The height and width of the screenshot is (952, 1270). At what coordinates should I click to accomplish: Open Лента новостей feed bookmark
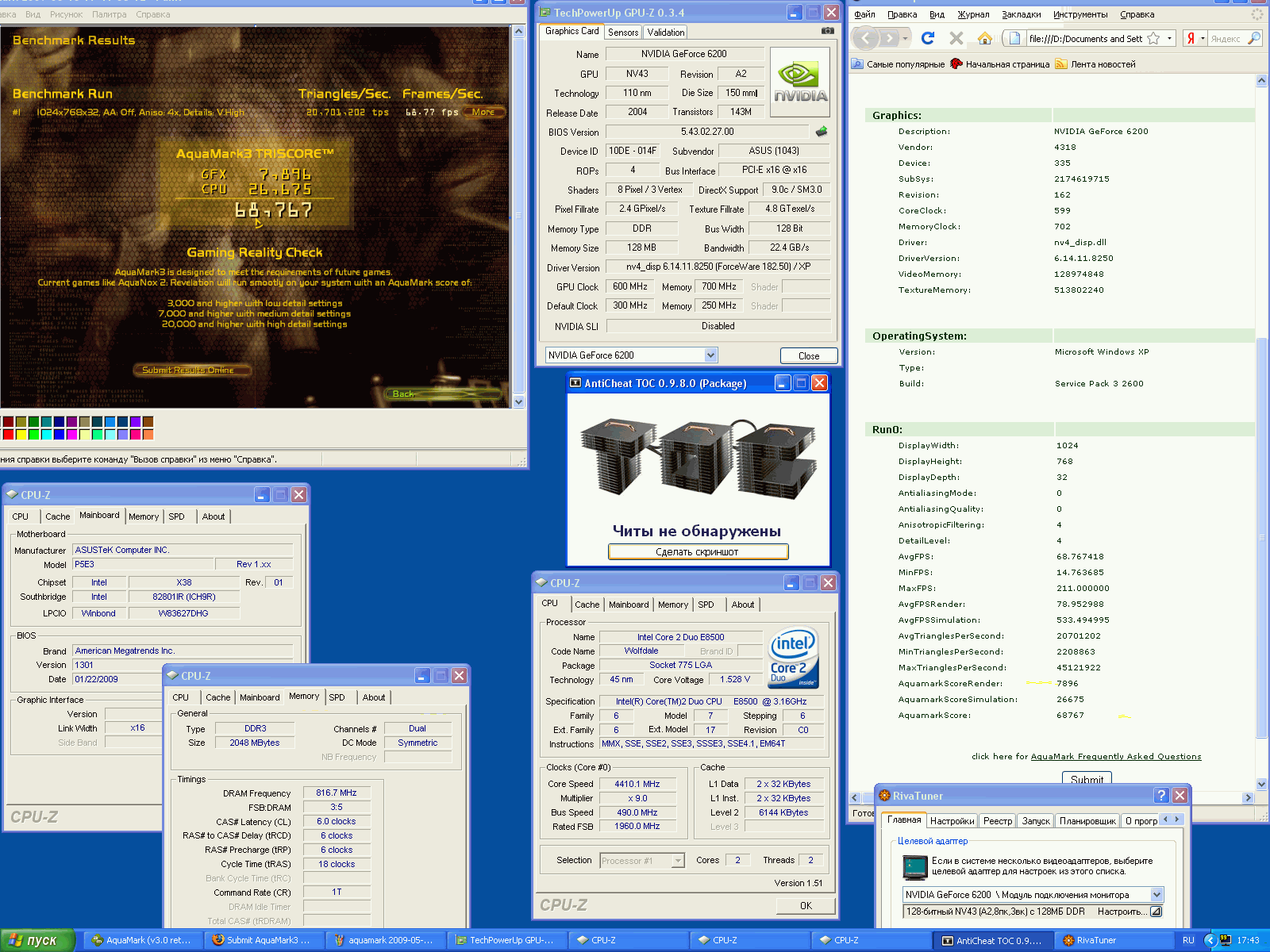point(1096,64)
